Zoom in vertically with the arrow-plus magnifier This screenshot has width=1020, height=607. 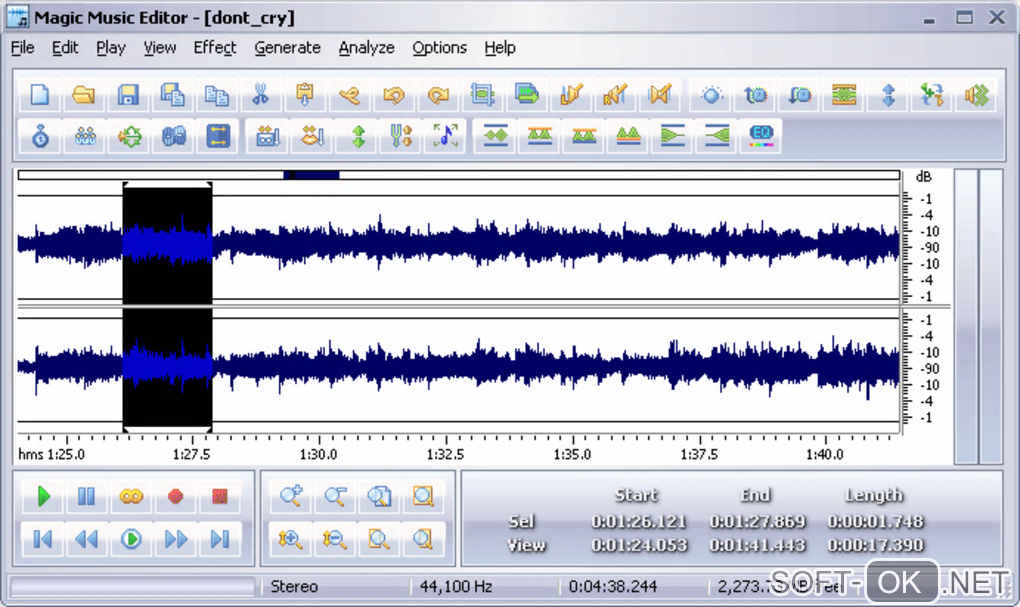point(290,539)
